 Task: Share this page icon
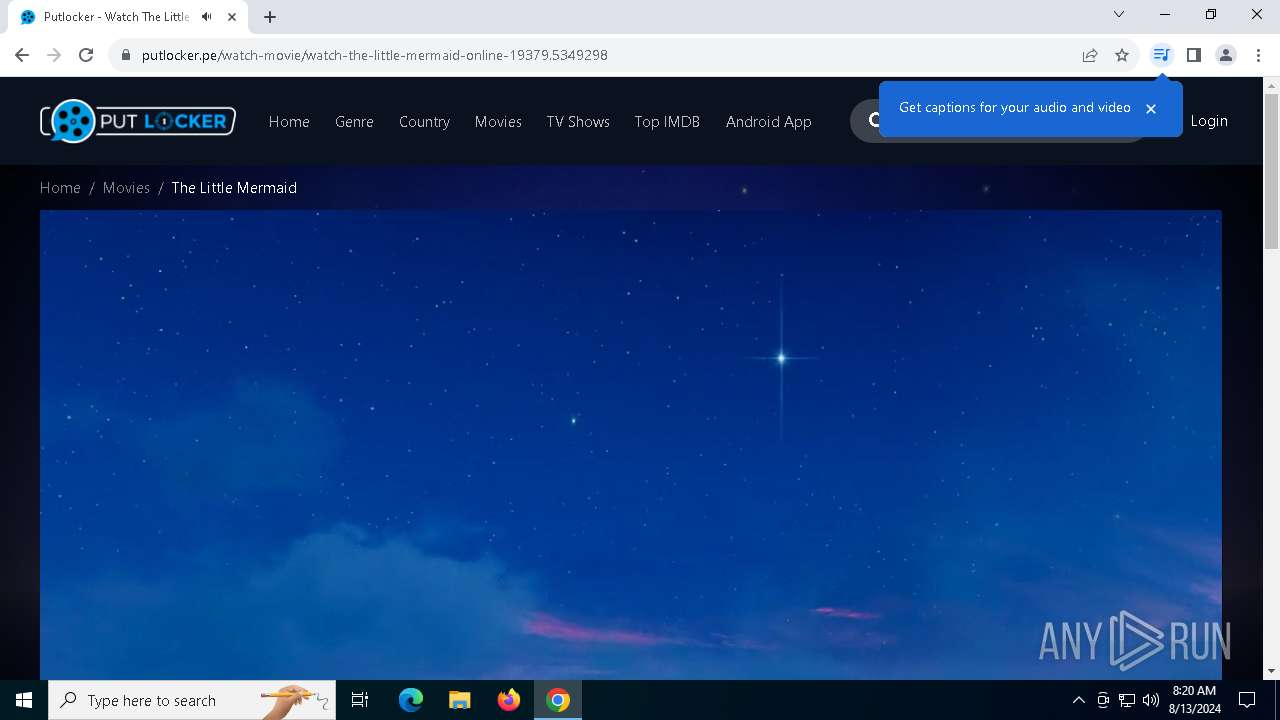point(1090,55)
